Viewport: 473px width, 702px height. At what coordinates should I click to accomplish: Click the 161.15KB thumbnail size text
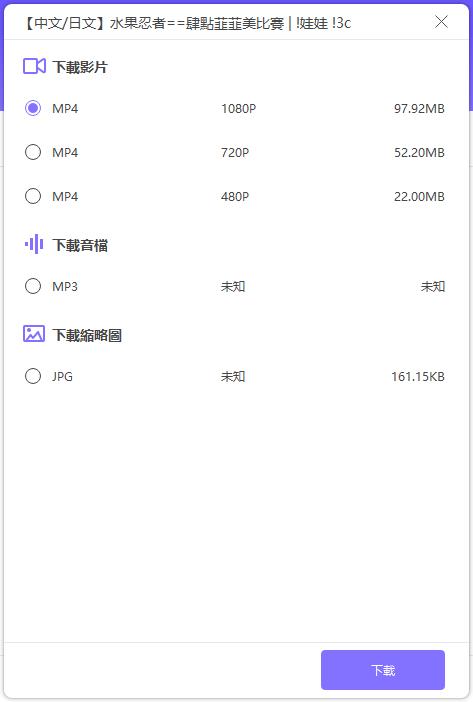tap(418, 377)
